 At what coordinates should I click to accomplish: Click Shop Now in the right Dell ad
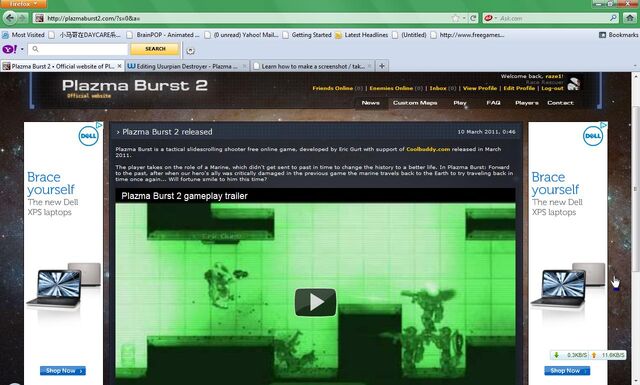click(567, 371)
